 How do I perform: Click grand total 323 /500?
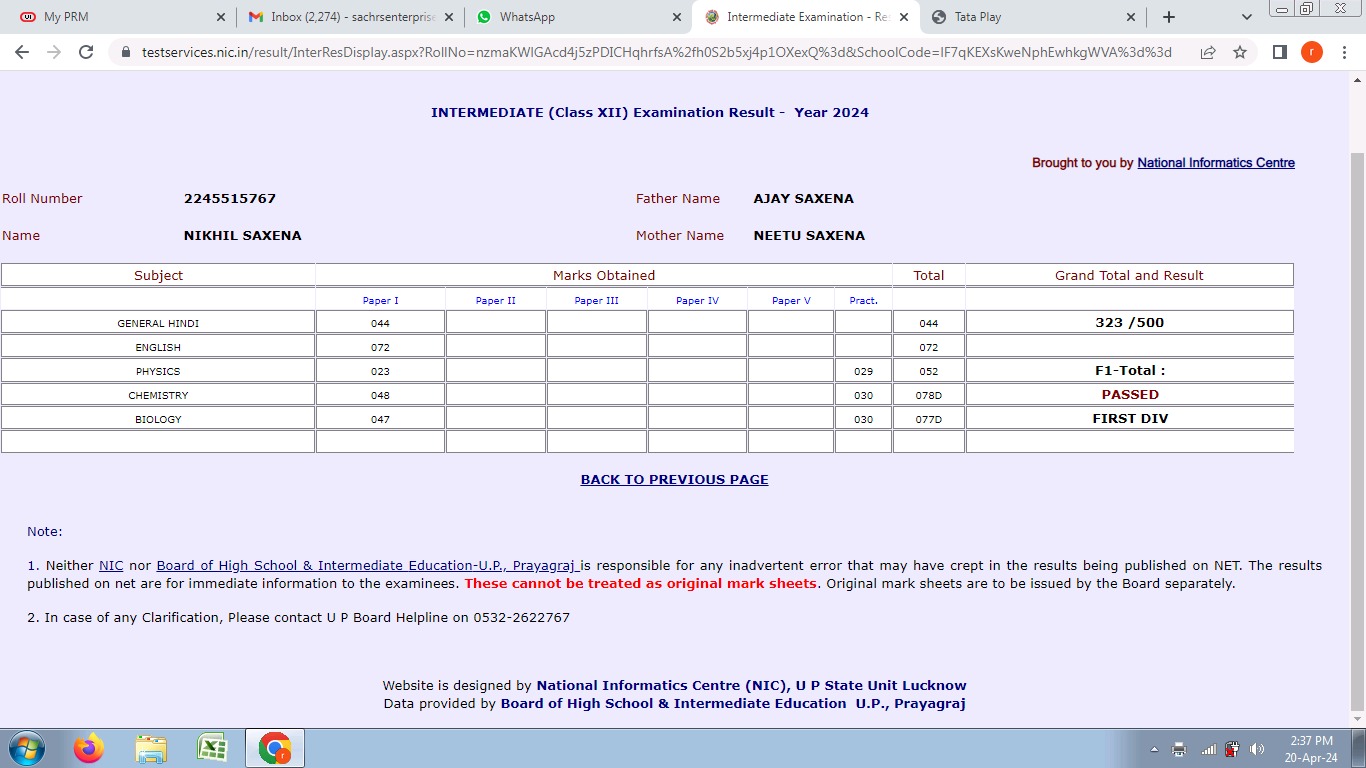tap(1130, 323)
